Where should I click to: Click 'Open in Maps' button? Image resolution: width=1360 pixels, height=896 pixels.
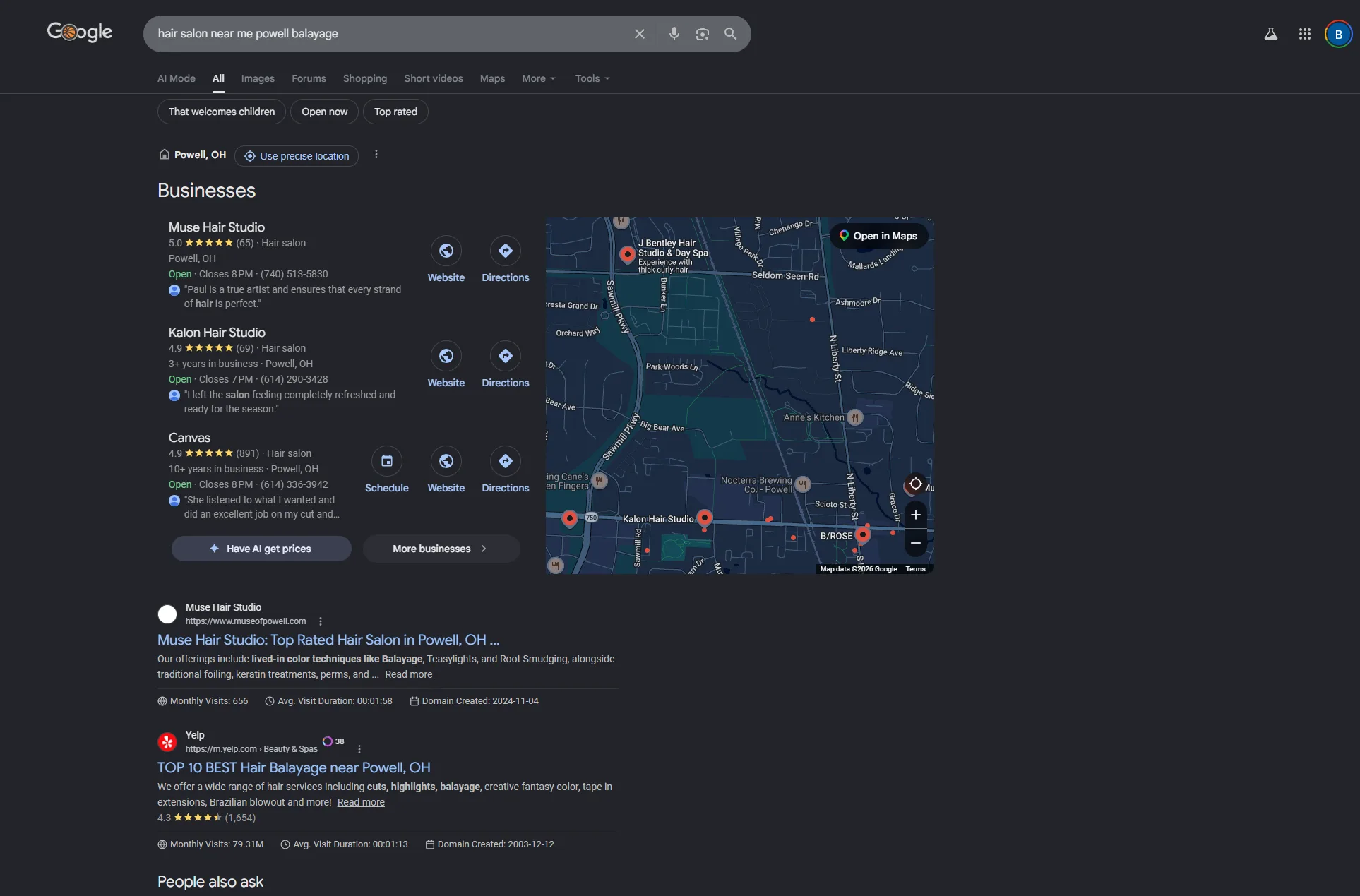coord(878,236)
